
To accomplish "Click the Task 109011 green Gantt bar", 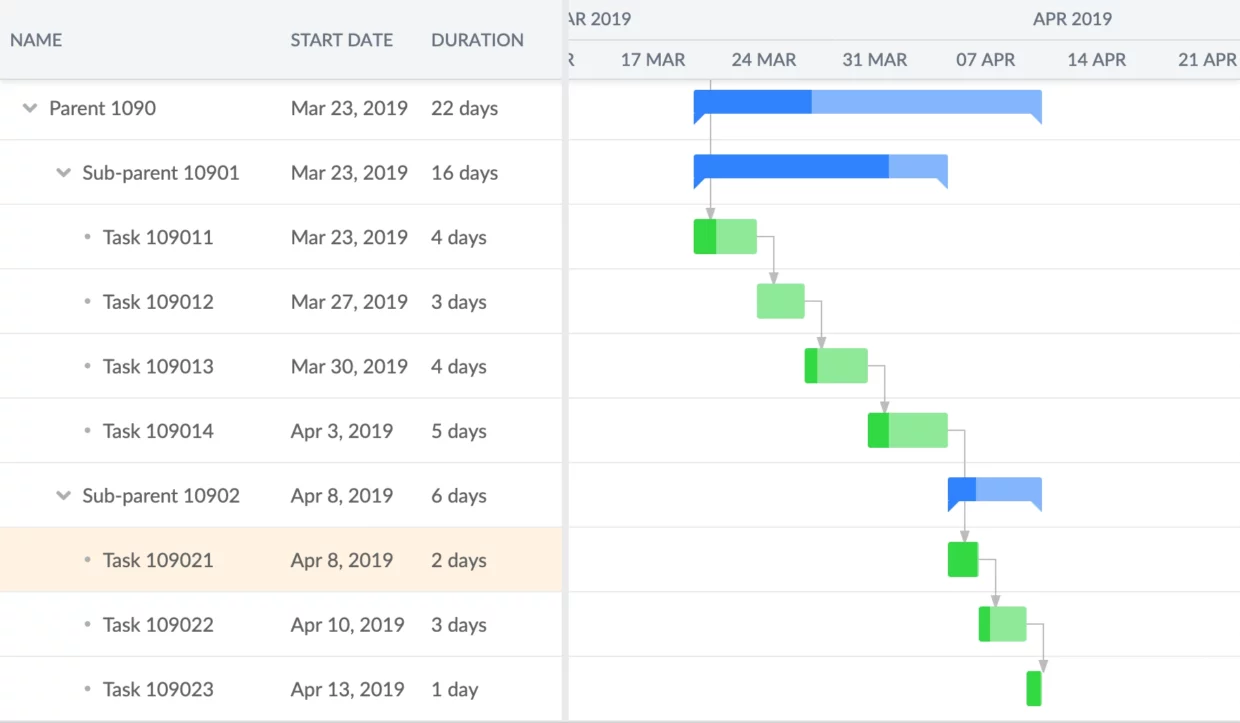I will pos(725,237).
